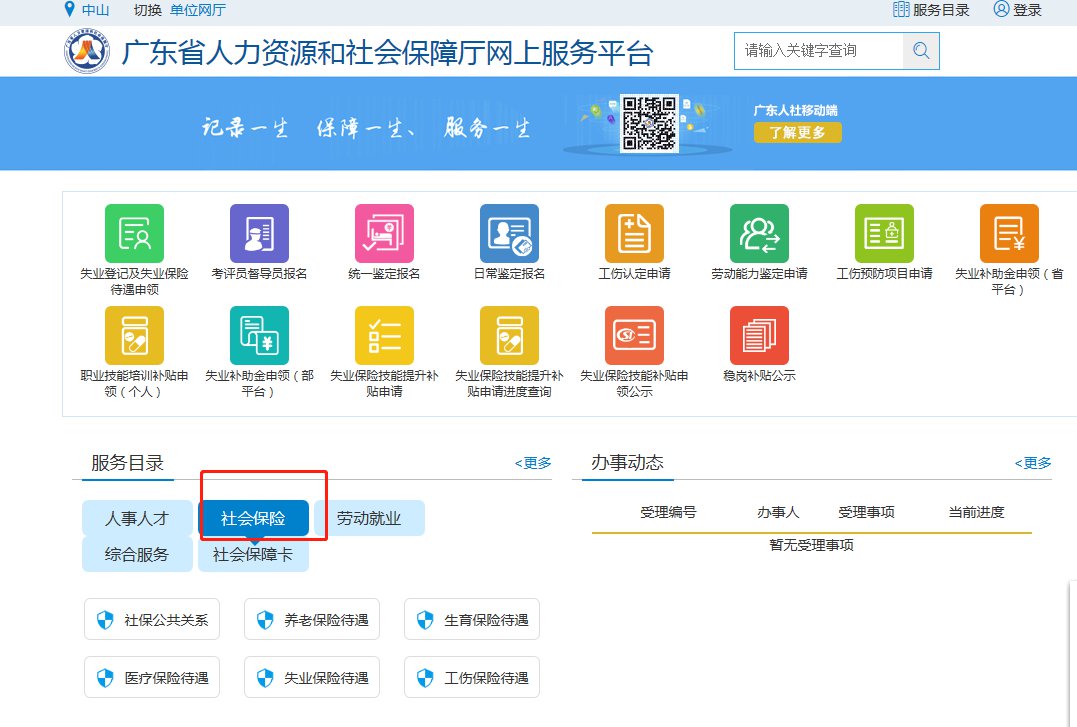This screenshot has width=1077, height=727.
Task: Expand 更多 next to 办事动态
Action: click(1033, 463)
